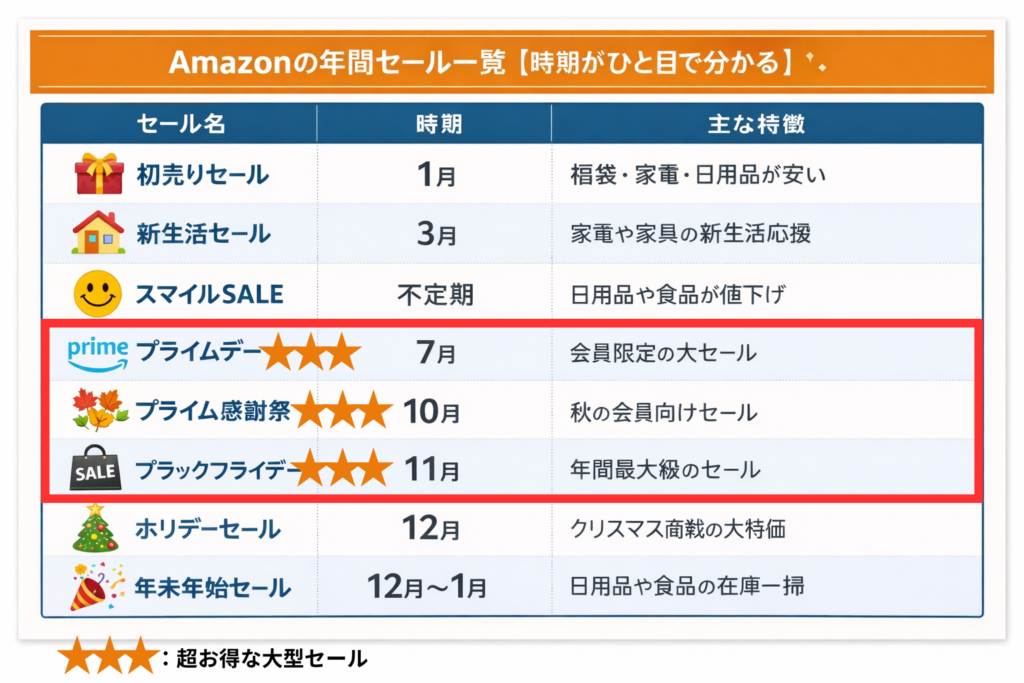Click the Christmas tree icon
The width and height of the screenshot is (1024, 683).
pyautogui.click(x=97, y=528)
